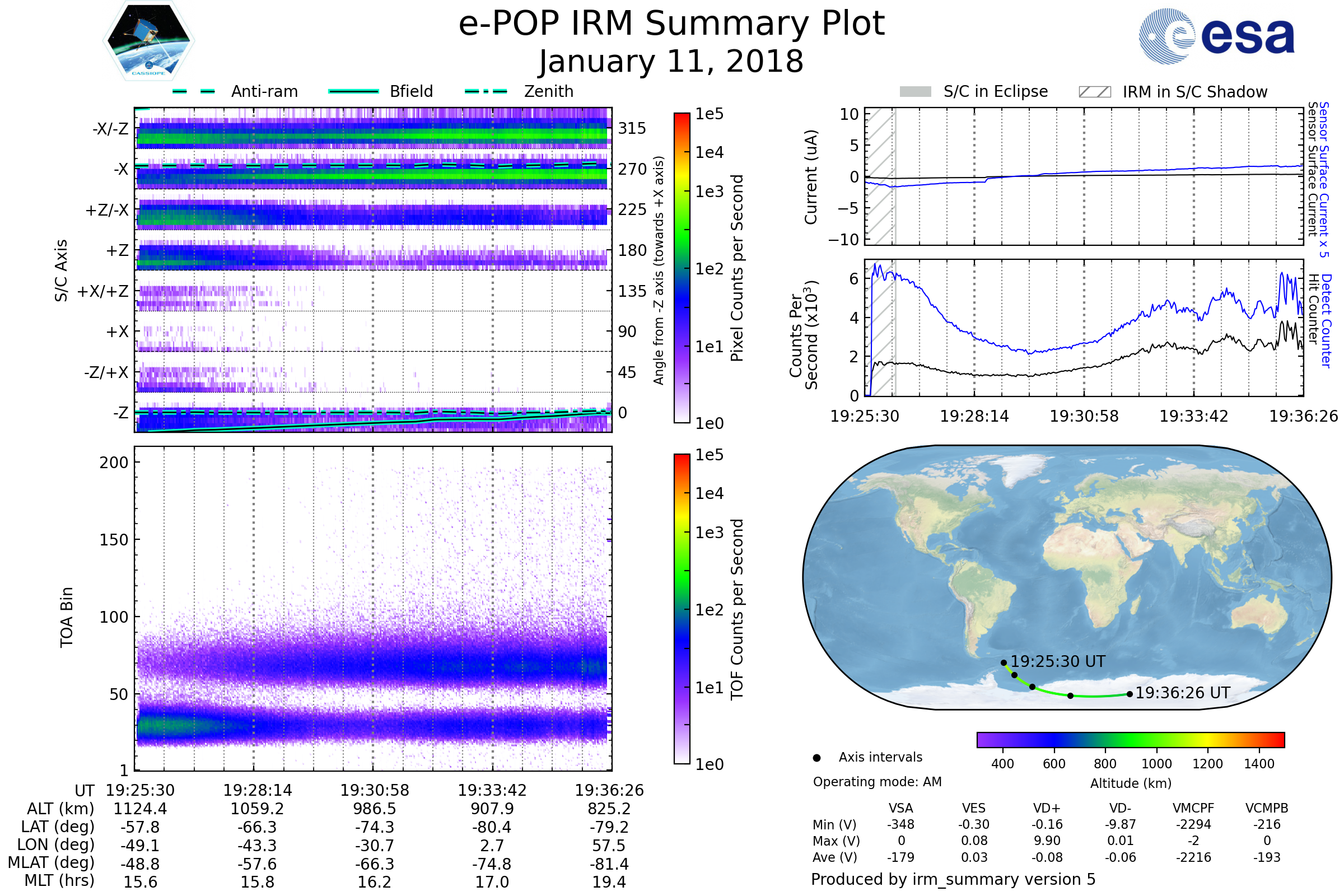The height and width of the screenshot is (896, 1344).
Task: Click the gray S/C in Eclipse legend patch
Action: click(x=915, y=92)
